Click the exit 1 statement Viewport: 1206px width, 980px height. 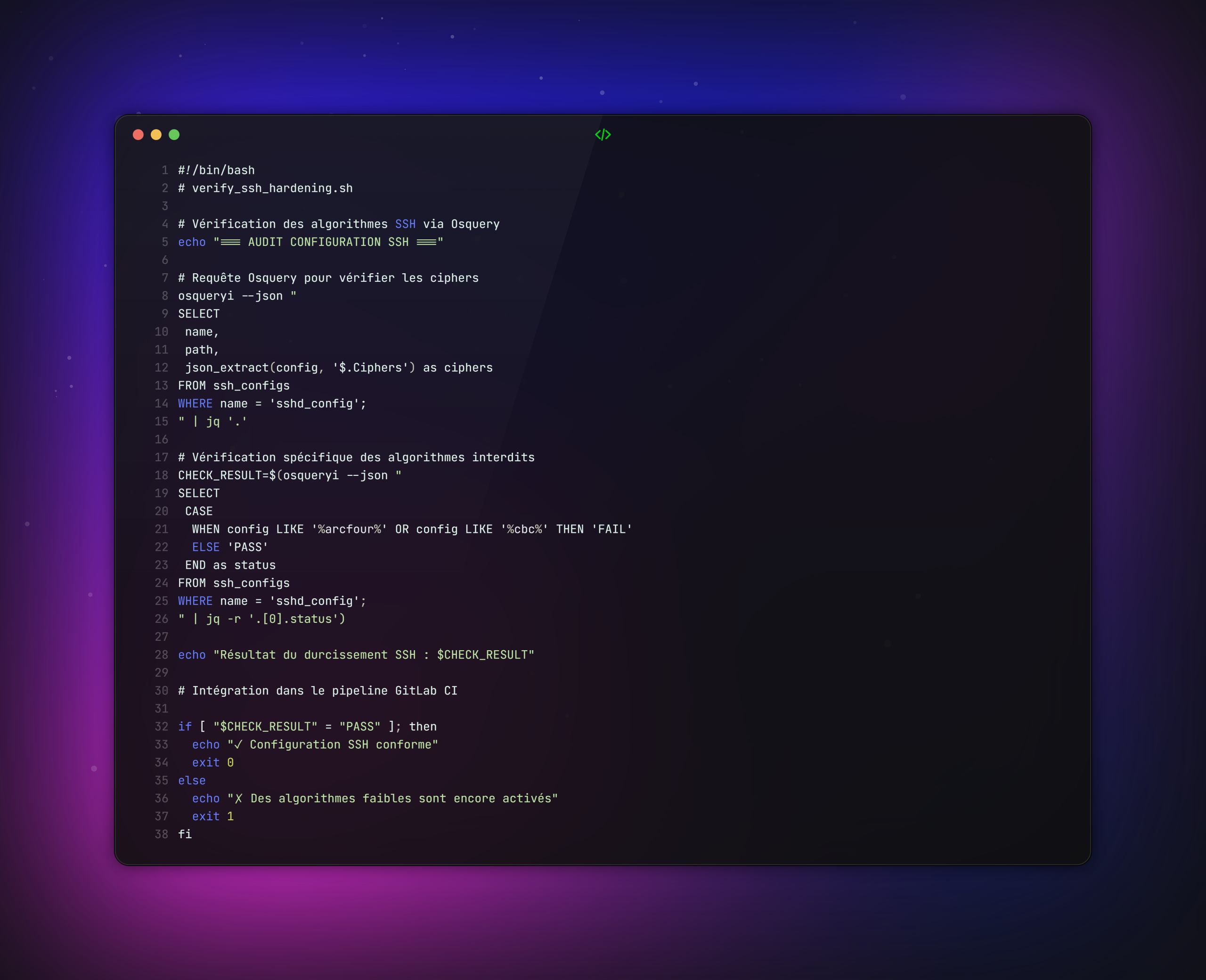point(213,817)
